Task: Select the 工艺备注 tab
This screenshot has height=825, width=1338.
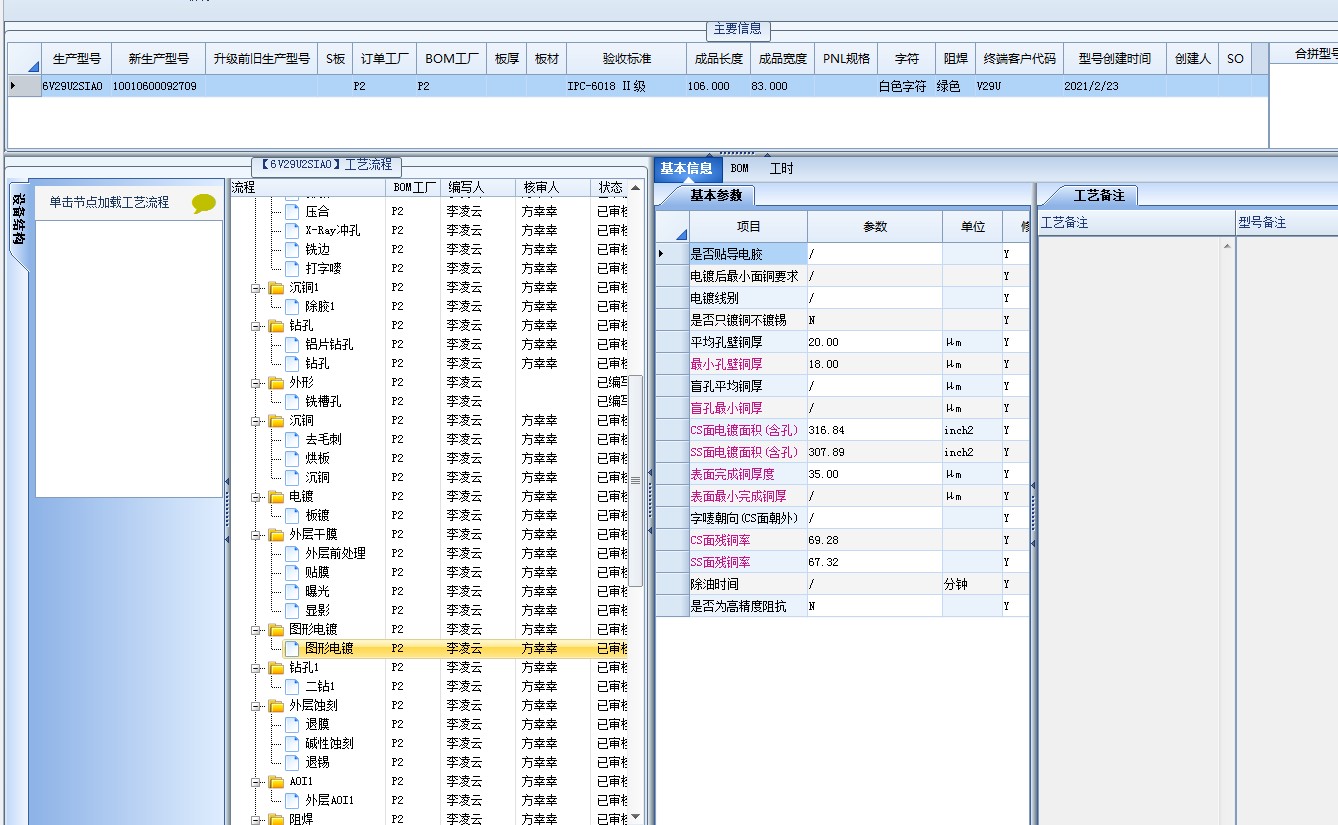Action: (x=1099, y=196)
